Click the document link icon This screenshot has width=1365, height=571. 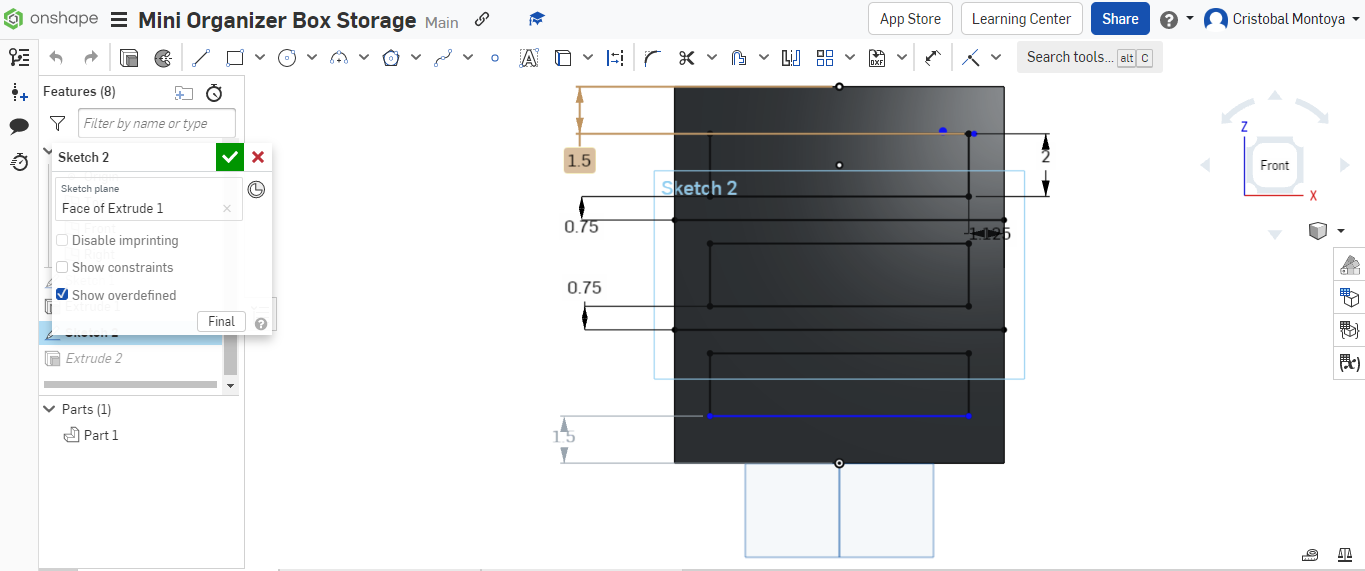[482, 19]
